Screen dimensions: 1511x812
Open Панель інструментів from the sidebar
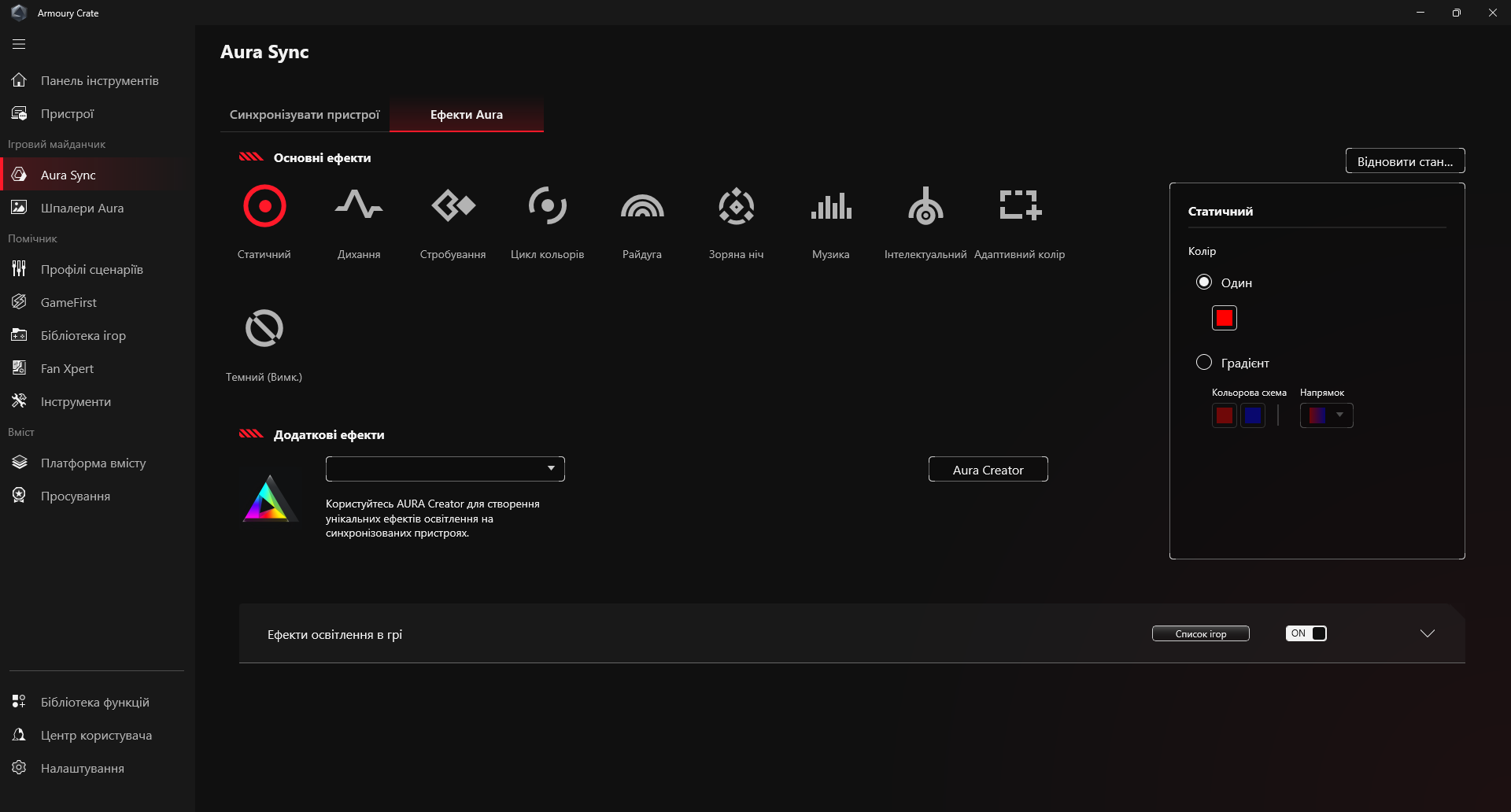(x=98, y=80)
